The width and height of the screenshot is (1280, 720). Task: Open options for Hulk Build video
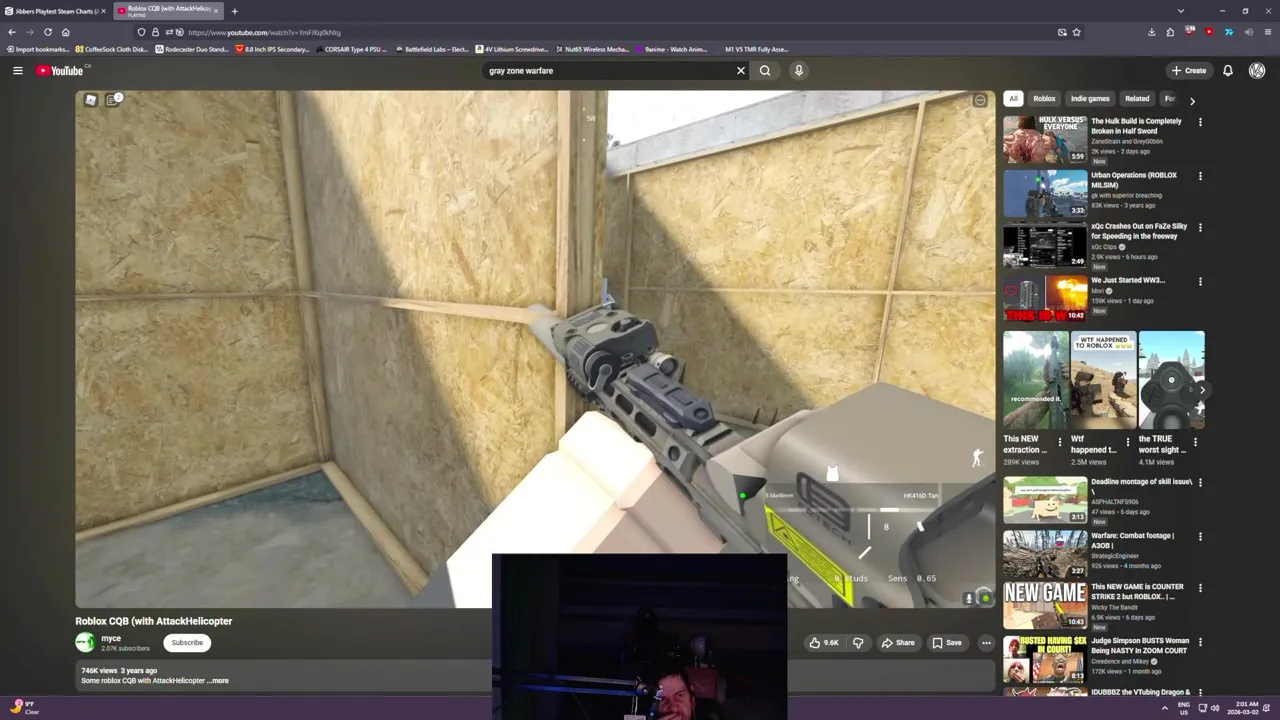[1200, 122]
